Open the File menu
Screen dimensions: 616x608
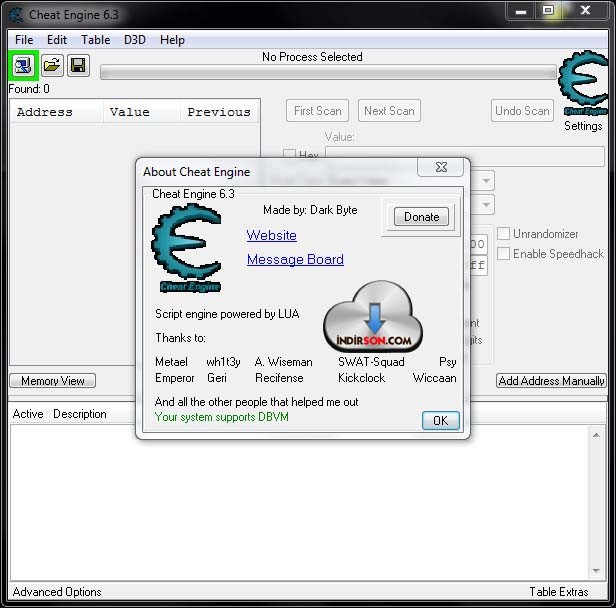pyautogui.click(x=24, y=40)
